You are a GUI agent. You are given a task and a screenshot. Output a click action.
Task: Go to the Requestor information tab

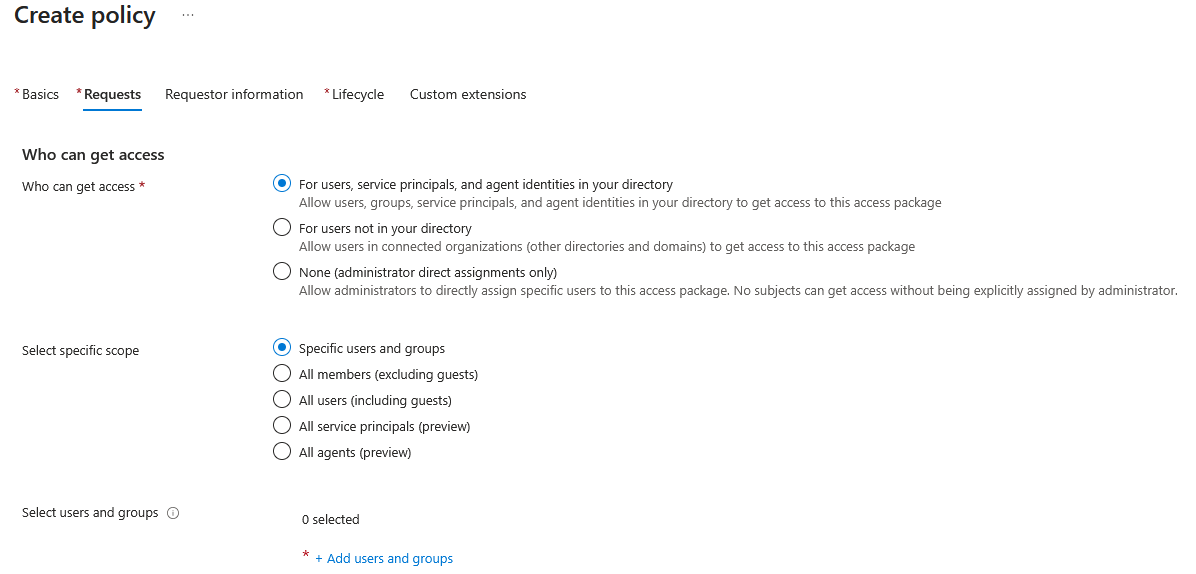234,94
